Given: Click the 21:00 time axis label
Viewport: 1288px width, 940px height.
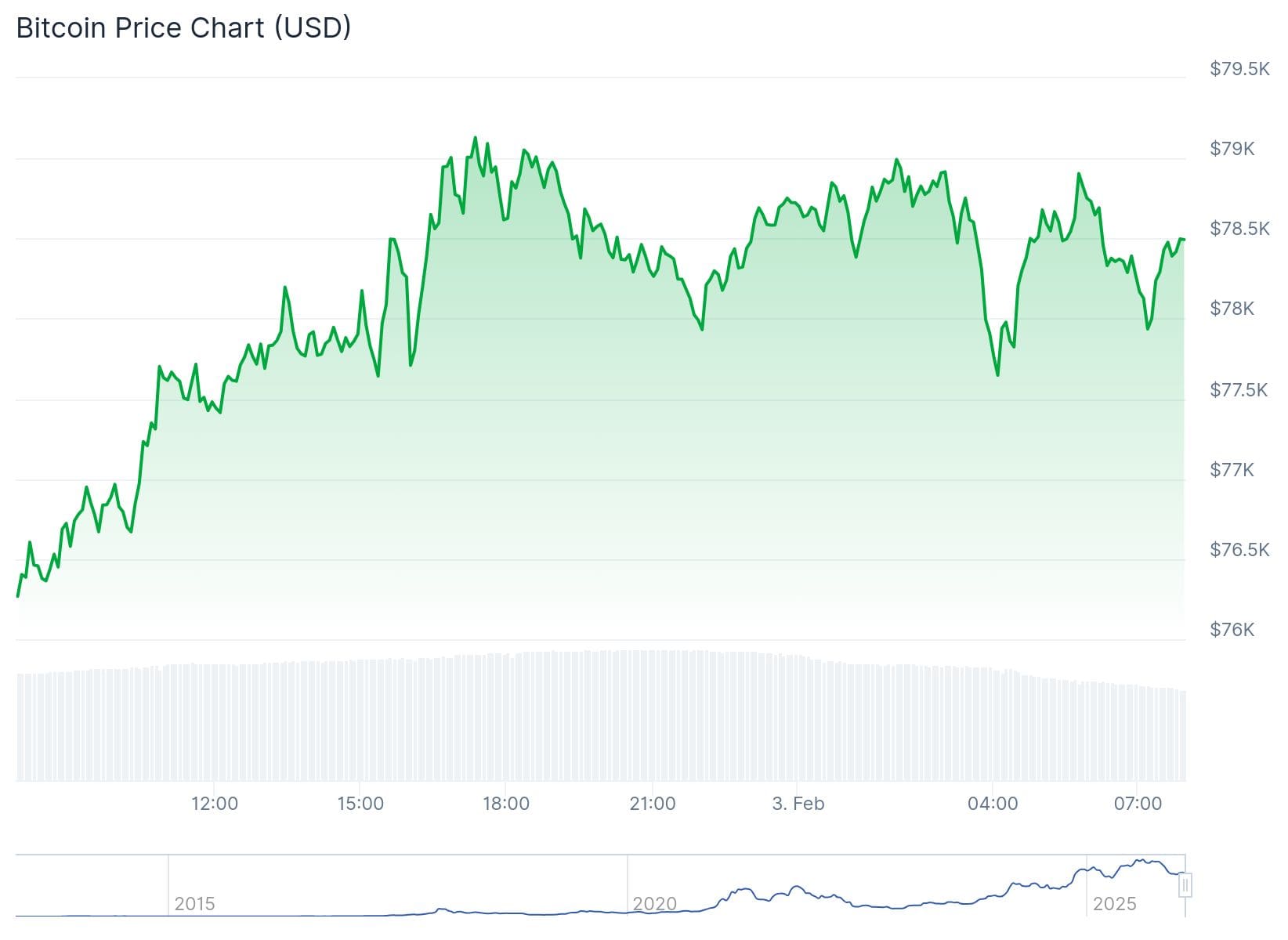Looking at the screenshot, I should pos(652,804).
